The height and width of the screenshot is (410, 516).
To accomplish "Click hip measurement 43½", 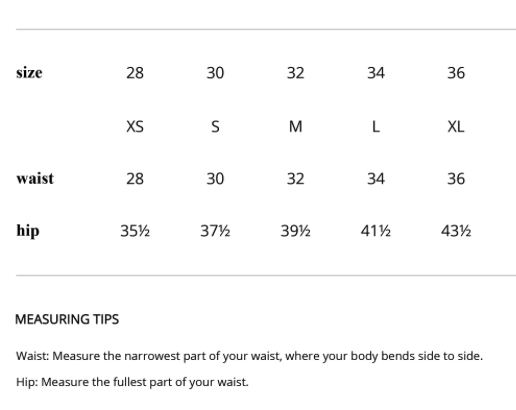I will [456, 231].
